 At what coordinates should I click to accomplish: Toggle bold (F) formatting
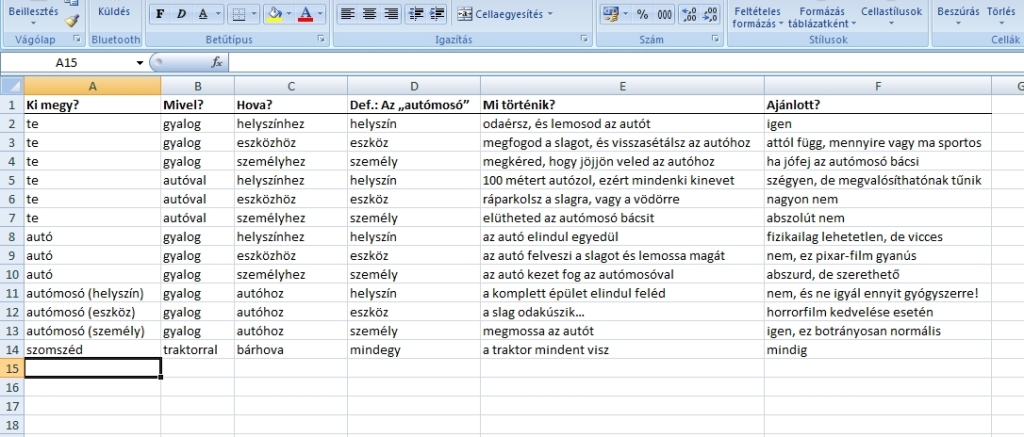point(161,14)
